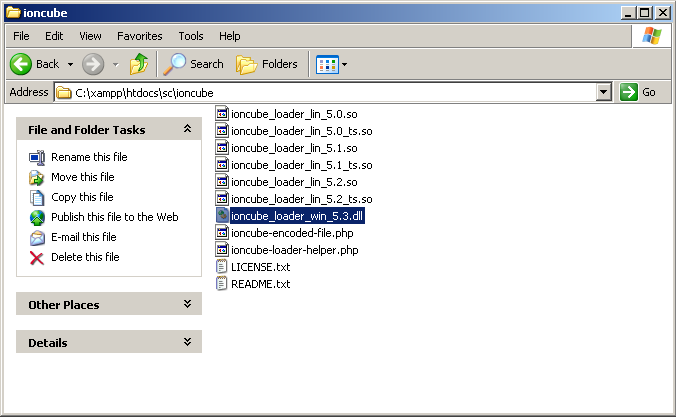Image resolution: width=676 pixels, height=417 pixels.
Task: Expand the Details panel
Action: [187, 342]
